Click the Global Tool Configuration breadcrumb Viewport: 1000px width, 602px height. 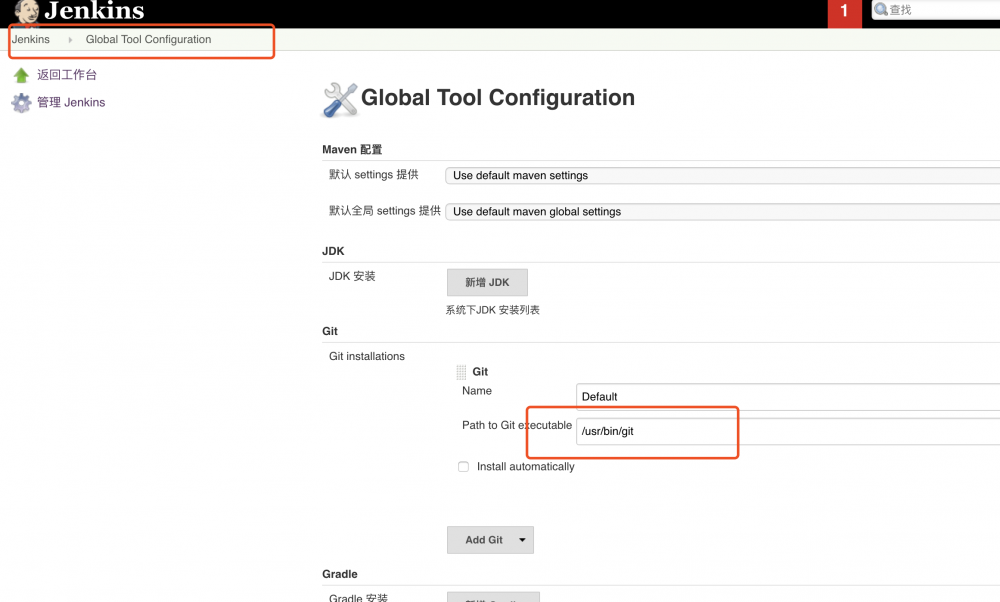click(x=149, y=40)
